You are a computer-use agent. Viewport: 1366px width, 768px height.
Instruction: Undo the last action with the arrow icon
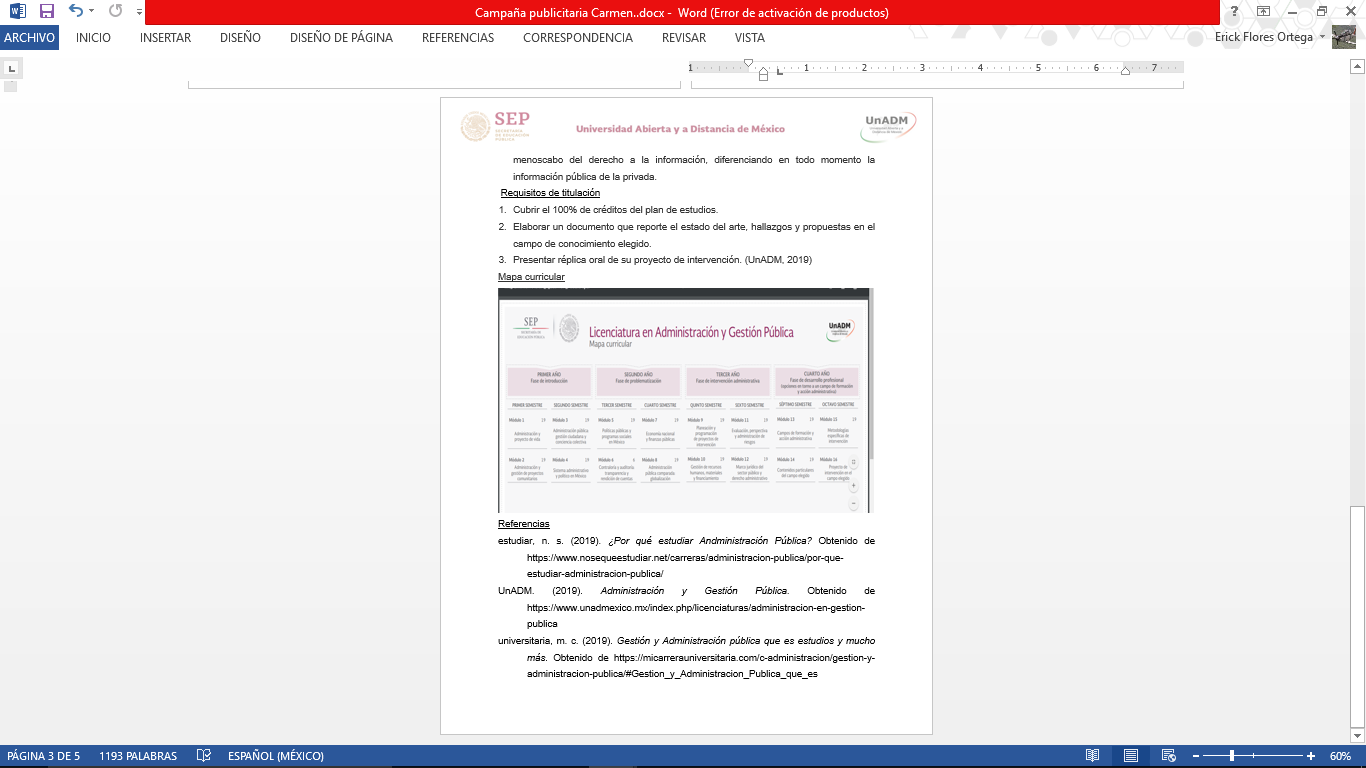pos(75,12)
